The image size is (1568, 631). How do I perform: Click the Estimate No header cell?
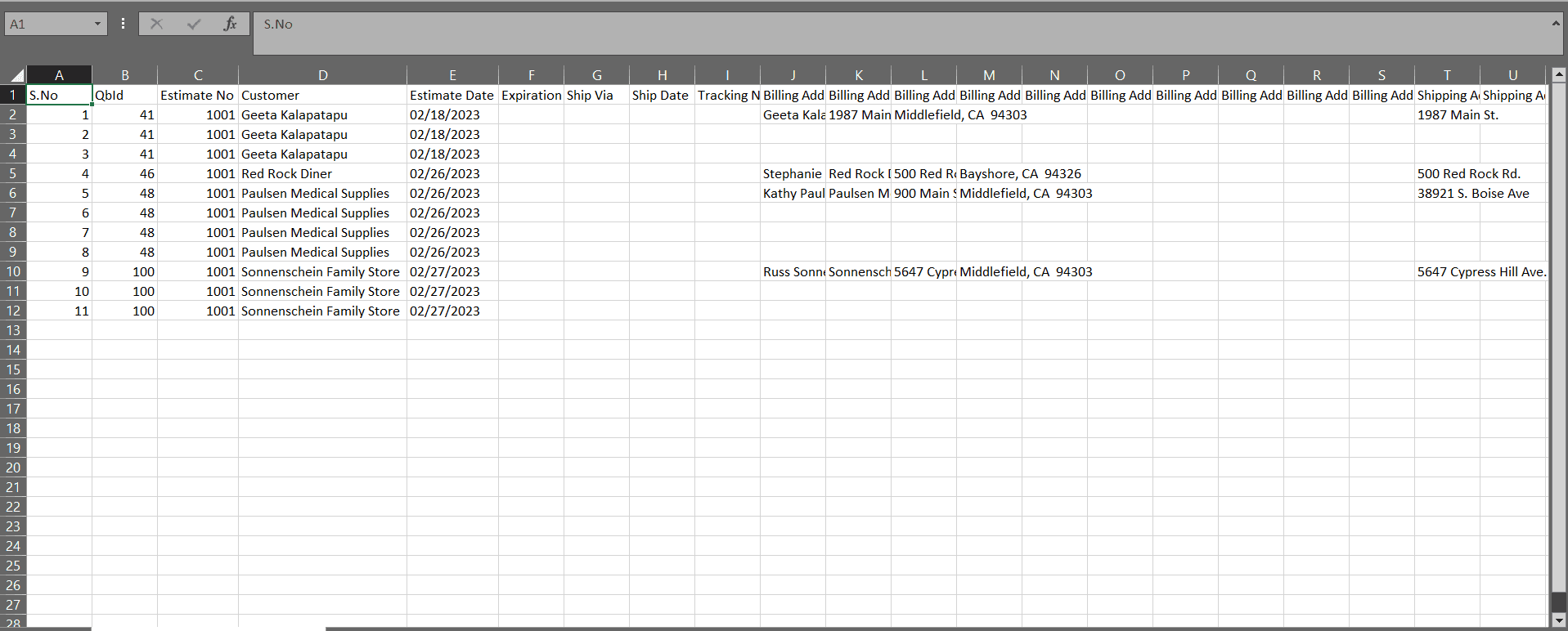[x=198, y=95]
